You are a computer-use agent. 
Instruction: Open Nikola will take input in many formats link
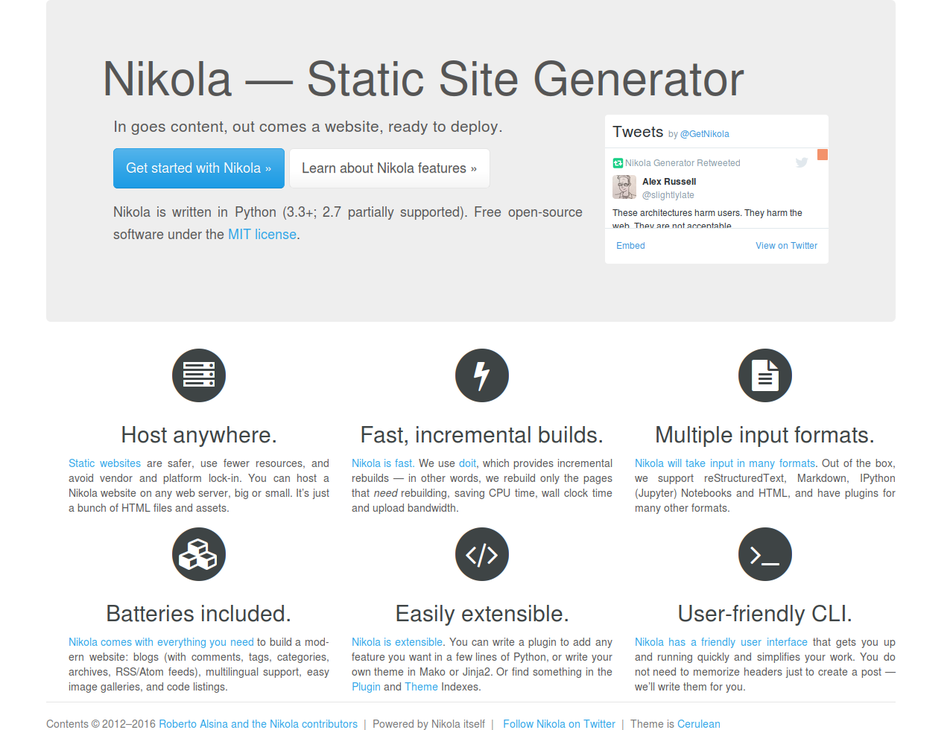pyautogui.click(x=725, y=463)
